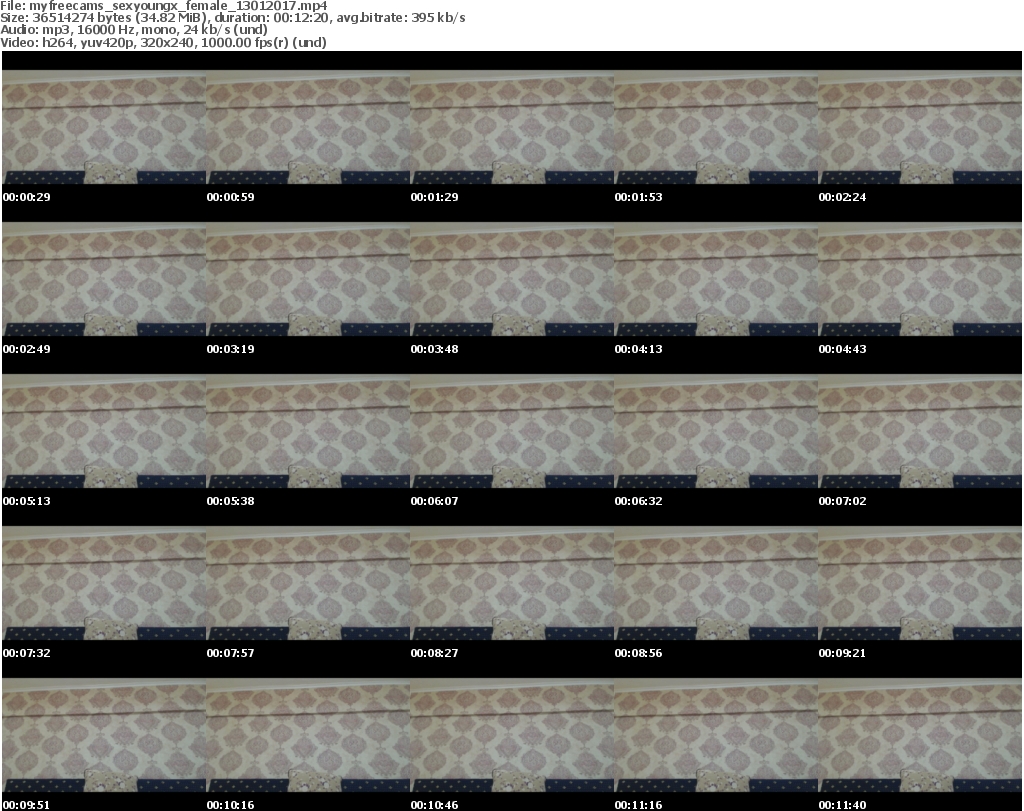Click the 00:04:13 timestamp label

point(638,349)
